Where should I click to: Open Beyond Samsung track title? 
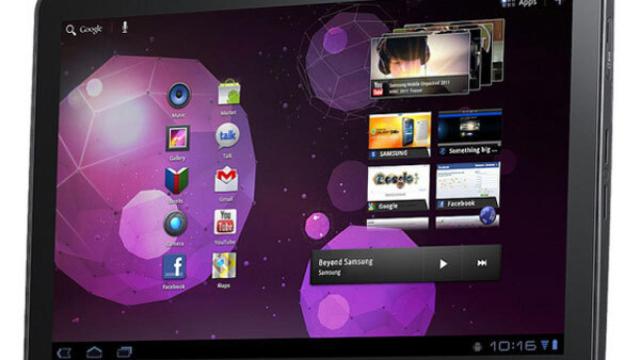(x=346, y=262)
